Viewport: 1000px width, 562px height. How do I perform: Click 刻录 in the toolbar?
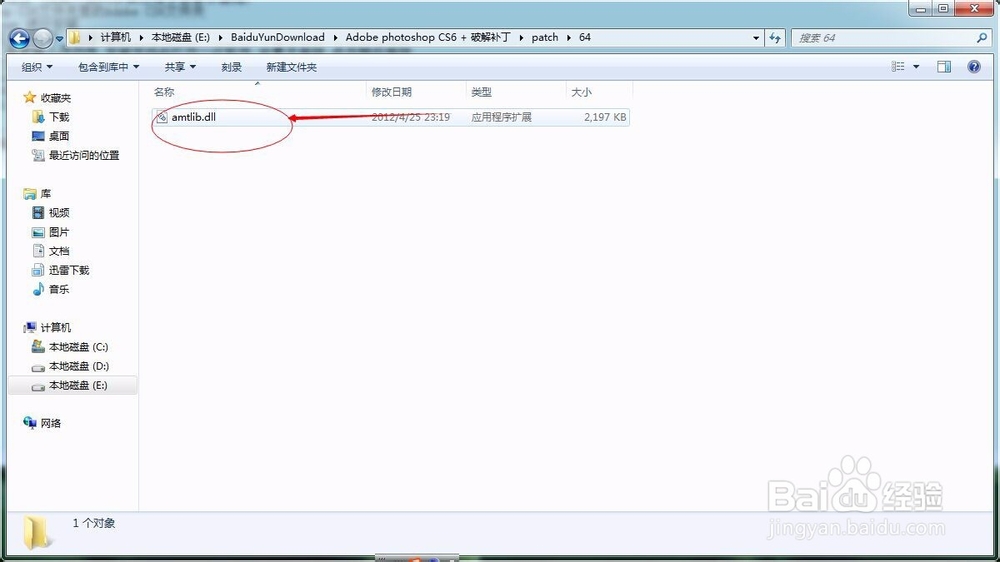point(232,67)
